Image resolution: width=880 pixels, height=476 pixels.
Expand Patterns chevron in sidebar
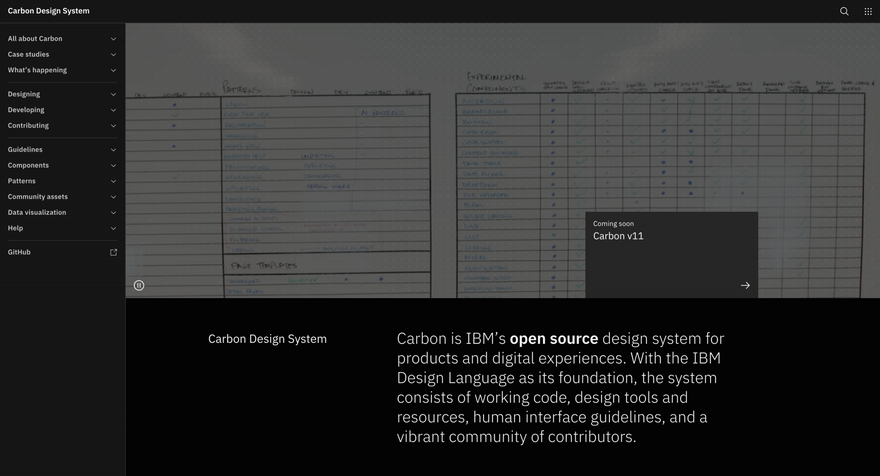113,181
